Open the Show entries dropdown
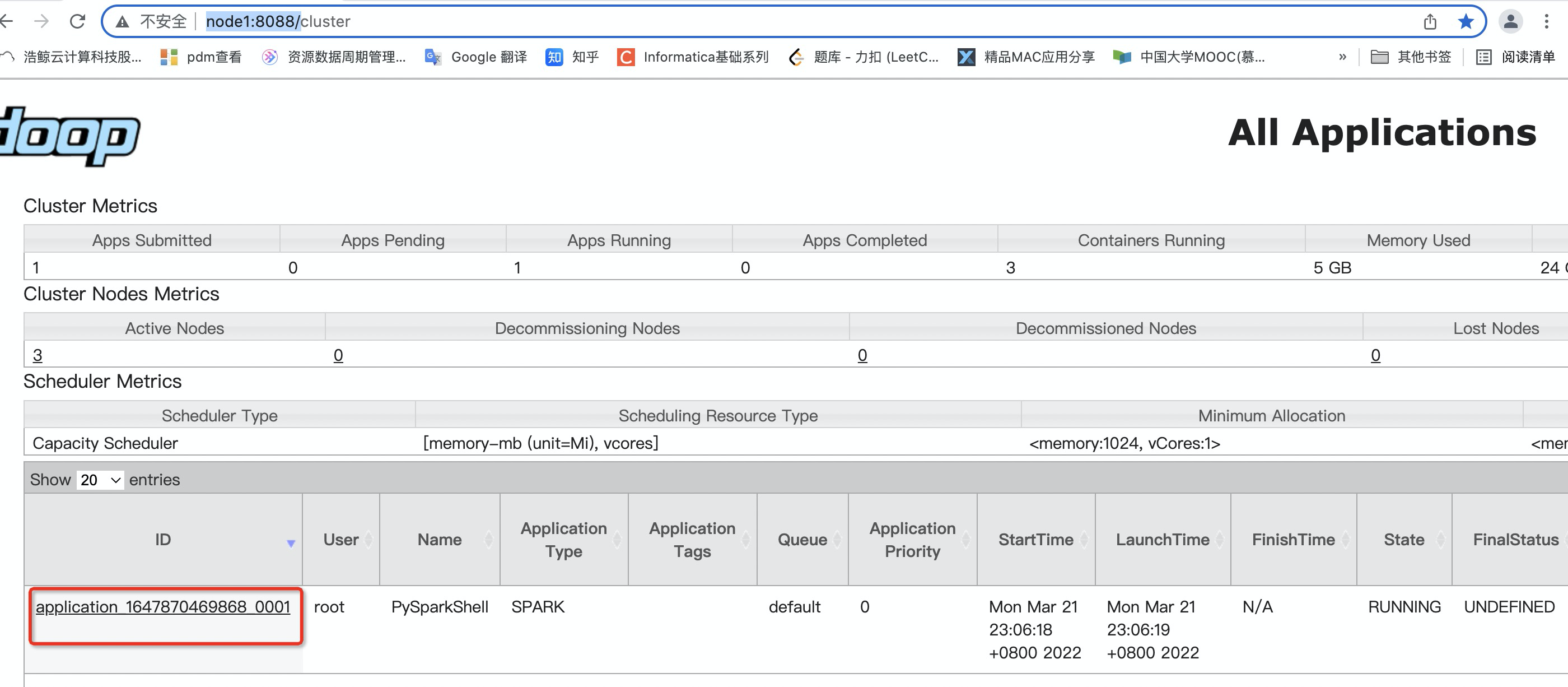This screenshot has height=687, width=1568. pos(100,480)
